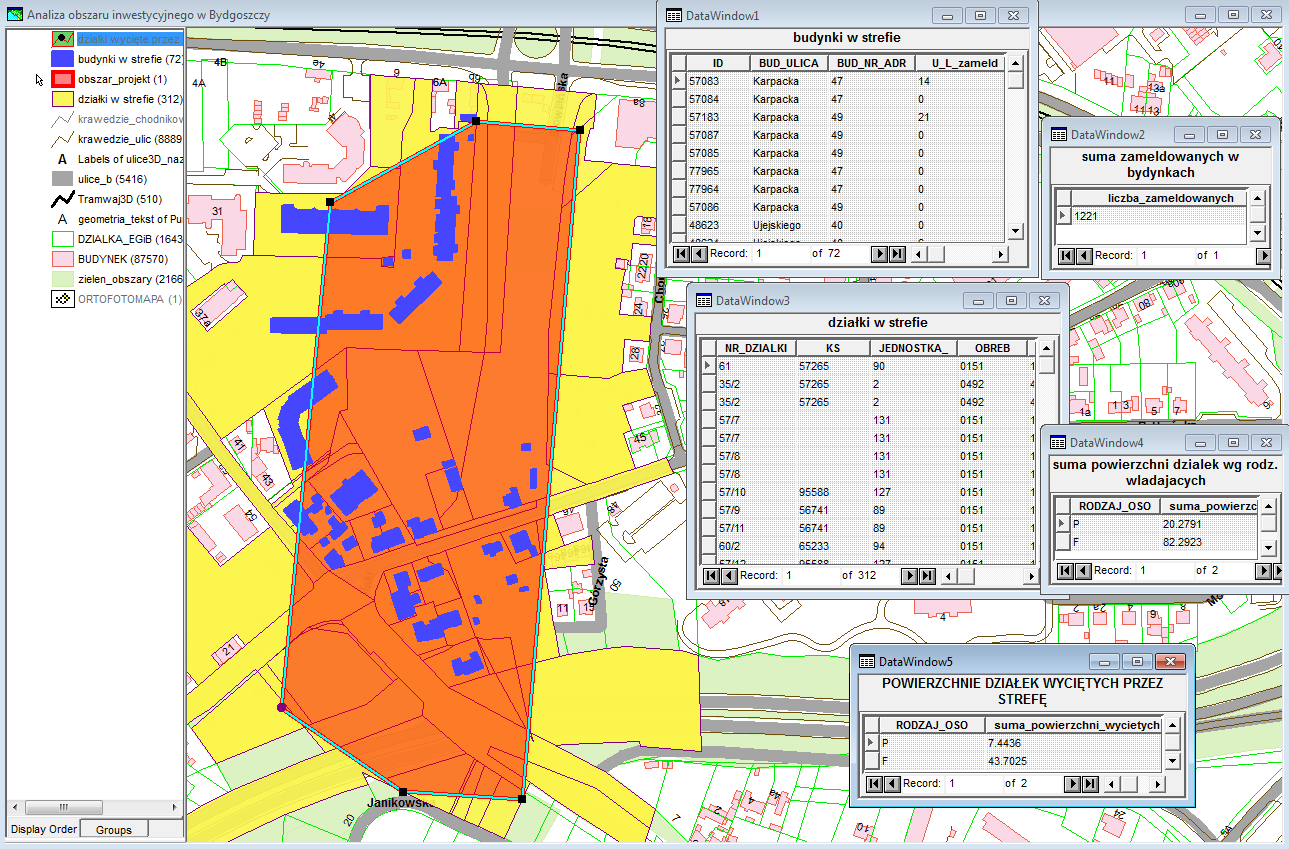
Task: Go to next record in DataWindow5
Action: coord(1073,784)
